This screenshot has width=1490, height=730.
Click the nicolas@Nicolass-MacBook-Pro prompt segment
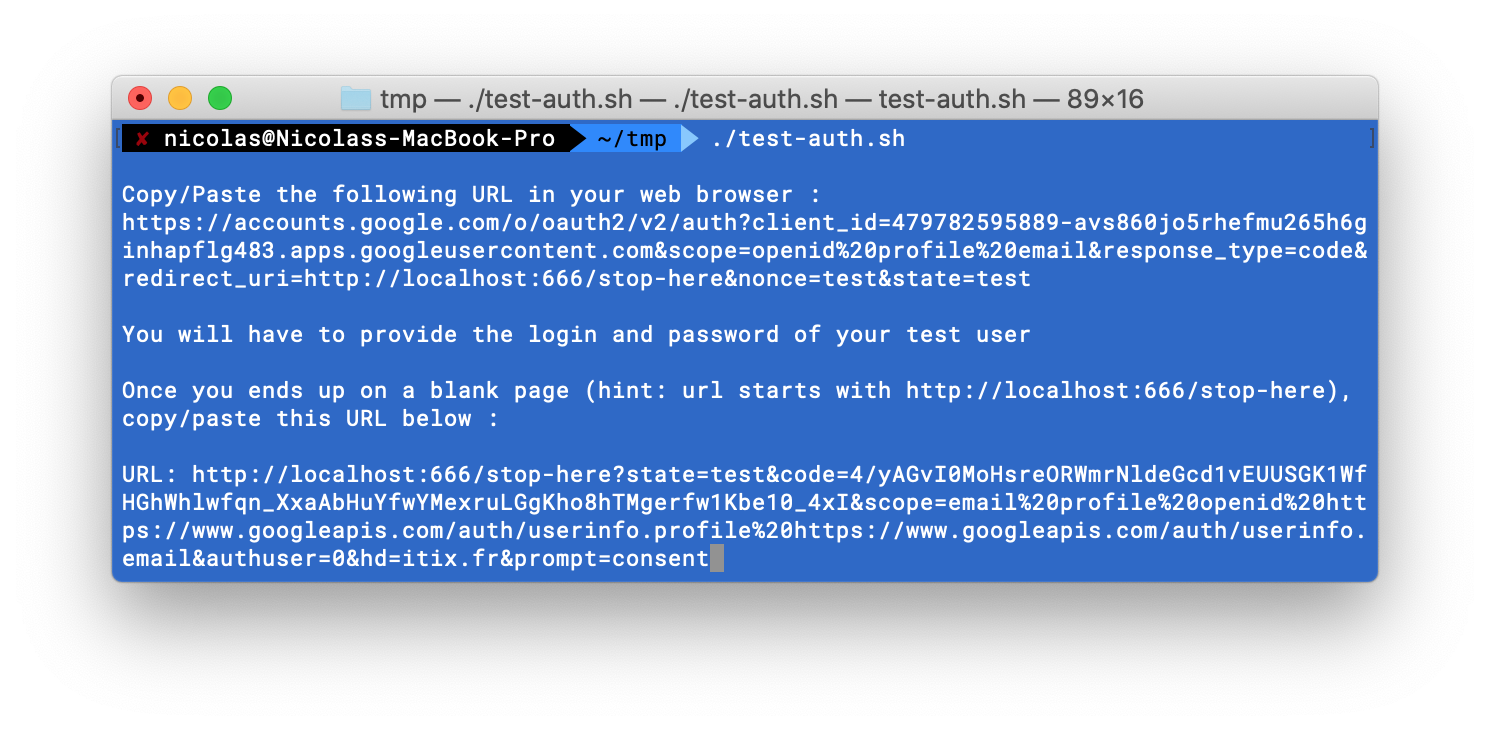tap(359, 139)
